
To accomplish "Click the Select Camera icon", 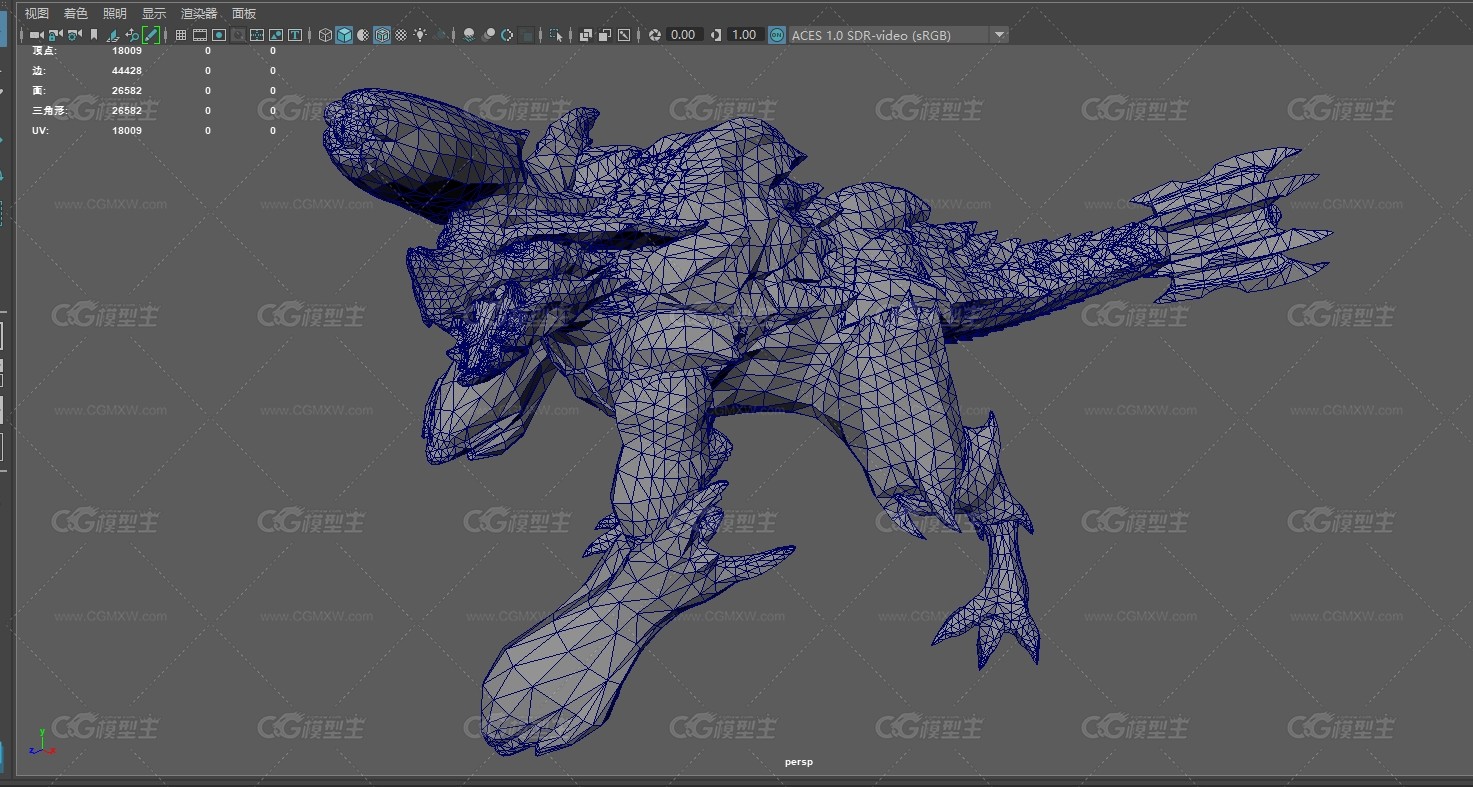I will (x=37, y=35).
